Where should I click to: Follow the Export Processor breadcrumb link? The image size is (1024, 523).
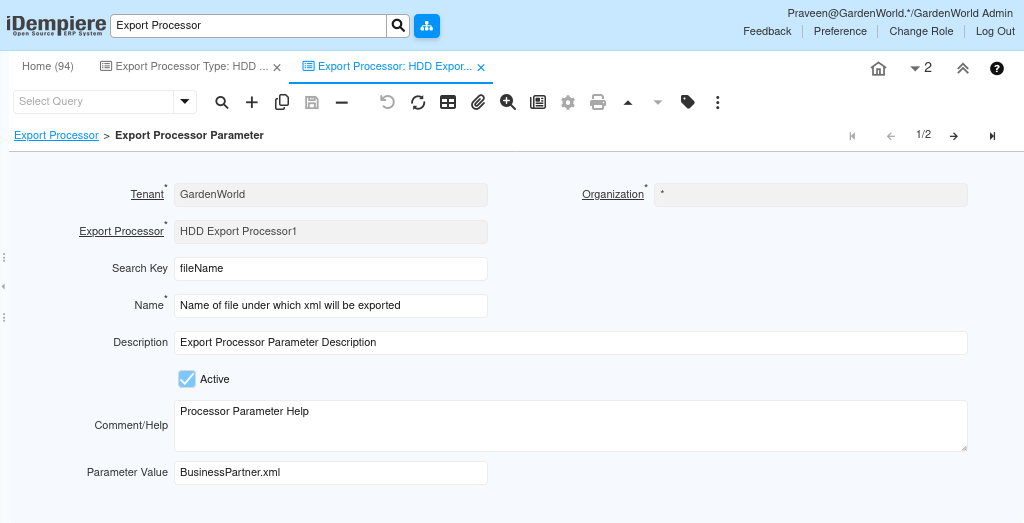[x=56, y=135]
